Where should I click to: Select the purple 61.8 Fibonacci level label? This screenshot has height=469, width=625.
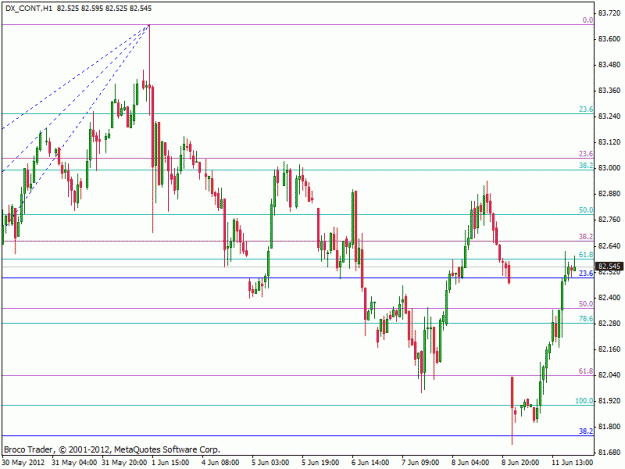(586, 371)
